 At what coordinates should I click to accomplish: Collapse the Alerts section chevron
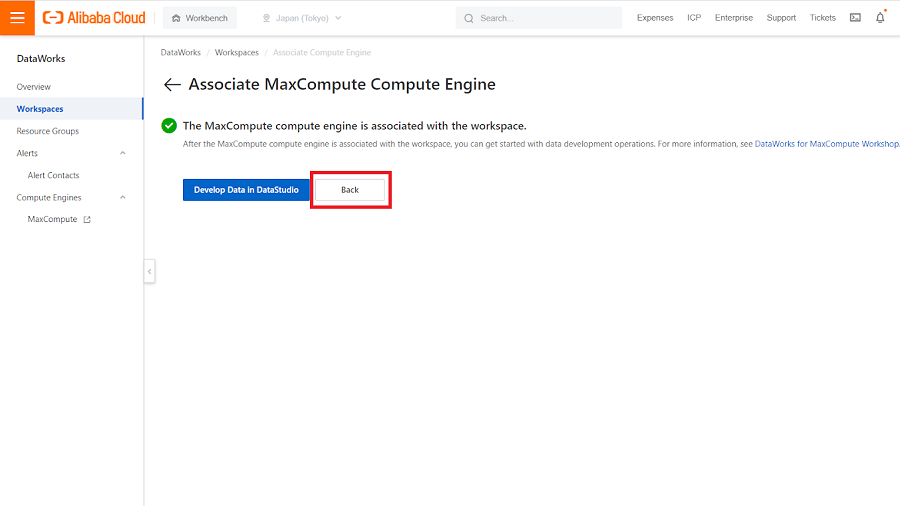point(123,153)
